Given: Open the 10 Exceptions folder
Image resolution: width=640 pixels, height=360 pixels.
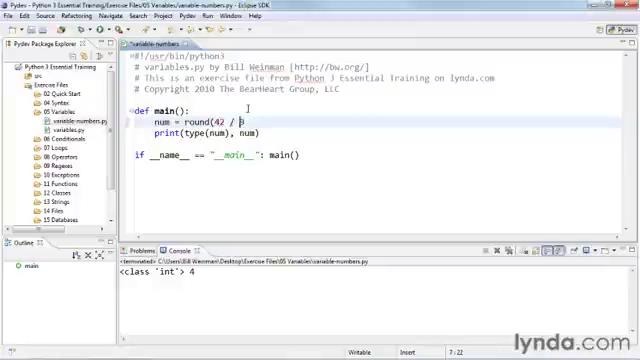Looking at the screenshot, I should [x=62, y=175].
